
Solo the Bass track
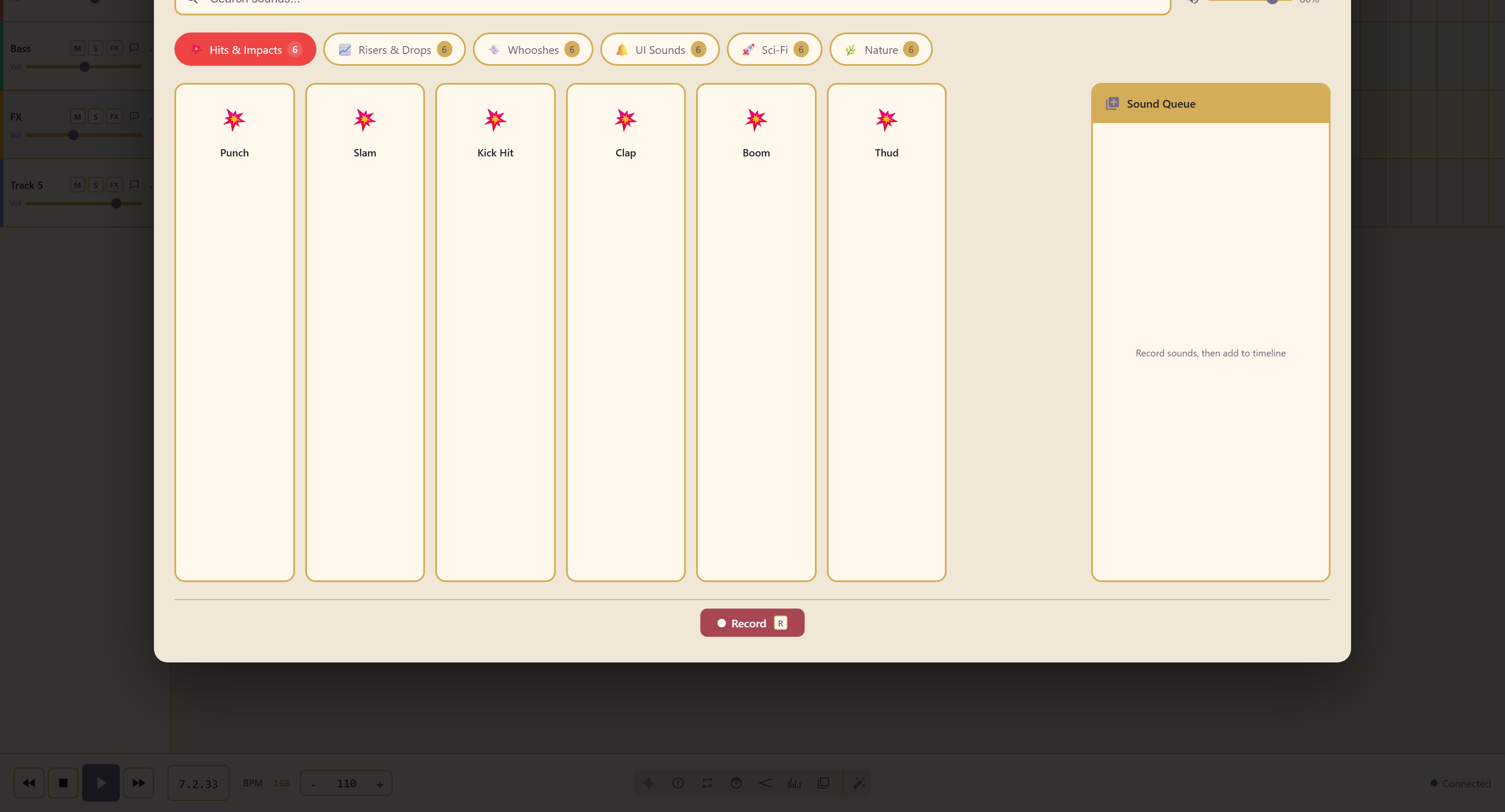point(96,48)
